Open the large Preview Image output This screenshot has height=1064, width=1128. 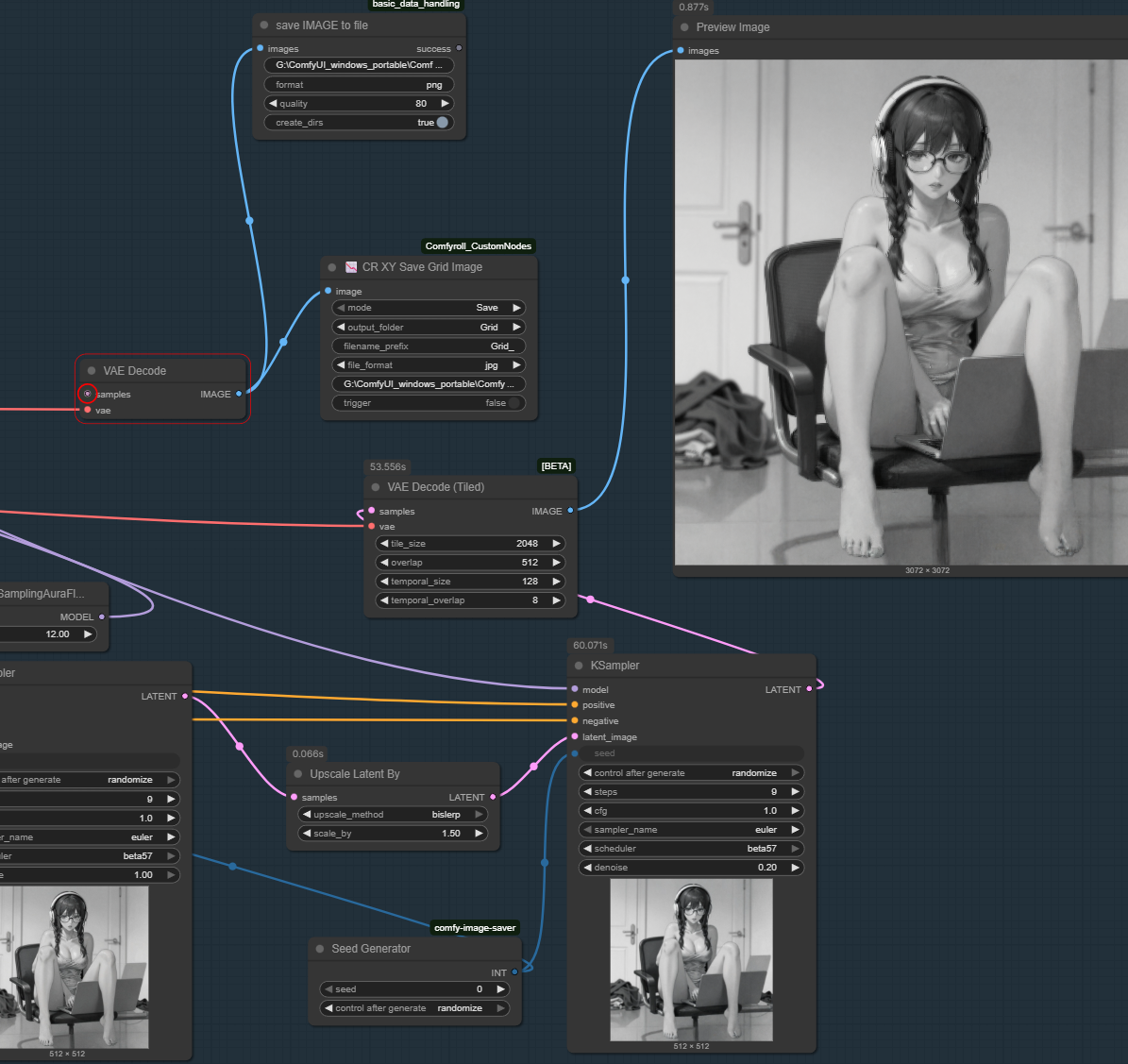[901, 312]
